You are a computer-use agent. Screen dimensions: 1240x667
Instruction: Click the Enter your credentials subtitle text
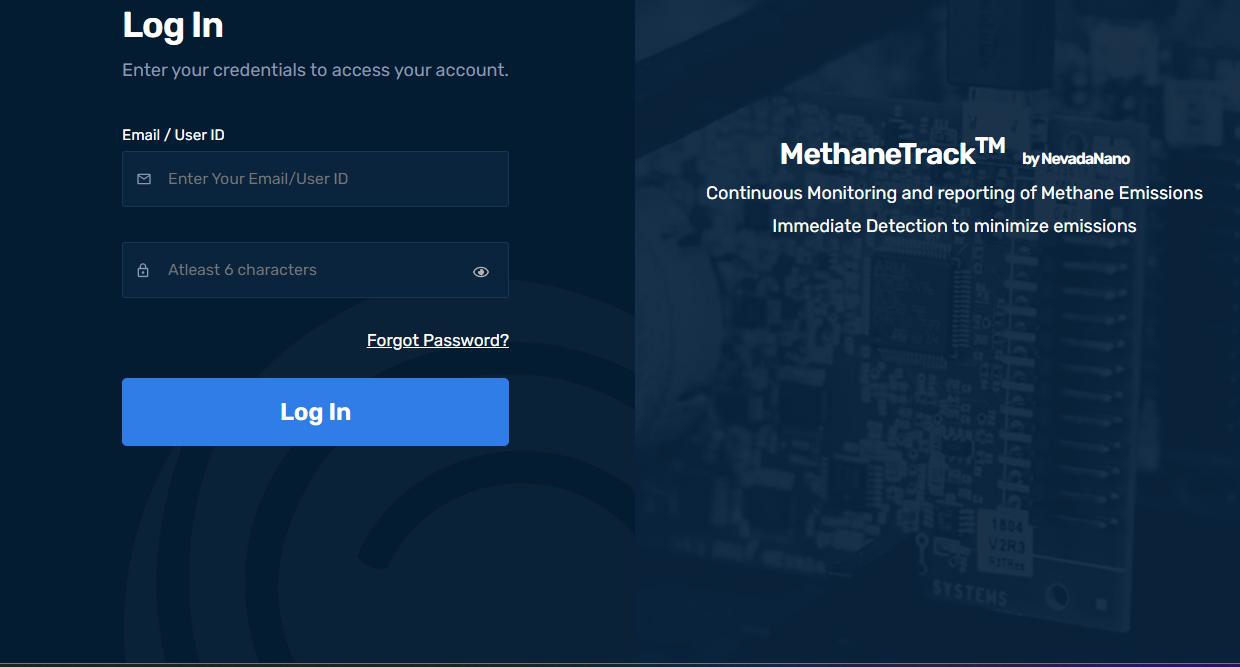coord(315,70)
